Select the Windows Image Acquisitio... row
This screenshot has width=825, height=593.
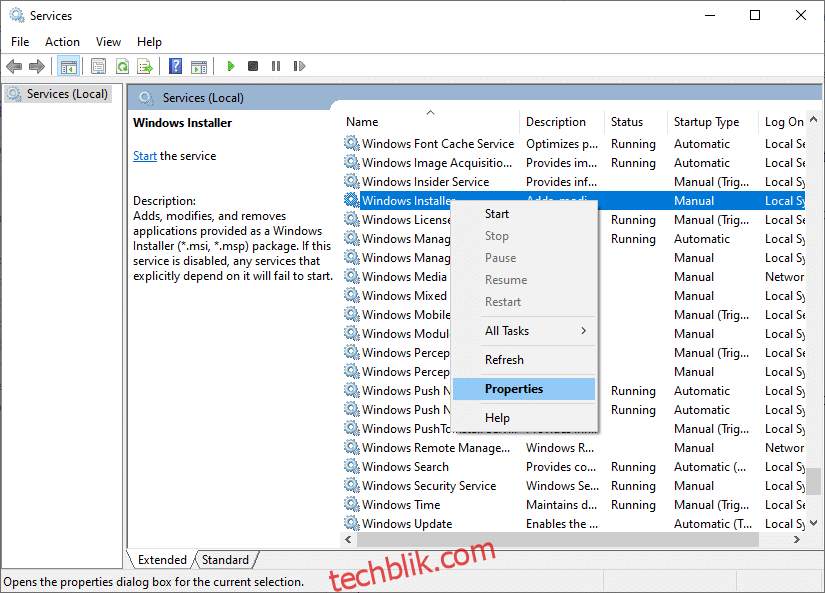tap(575, 163)
